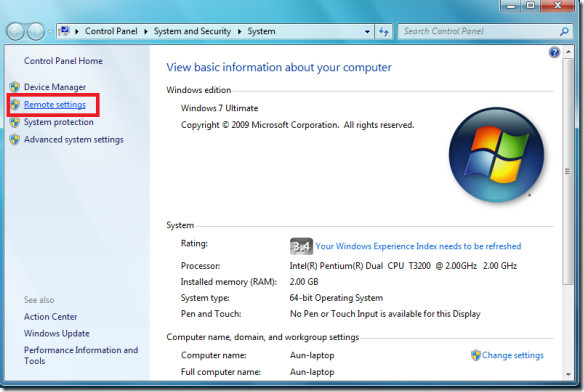Click the shield icon beside Device Manager
The width and height of the screenshot is (584, 392).
15,87
